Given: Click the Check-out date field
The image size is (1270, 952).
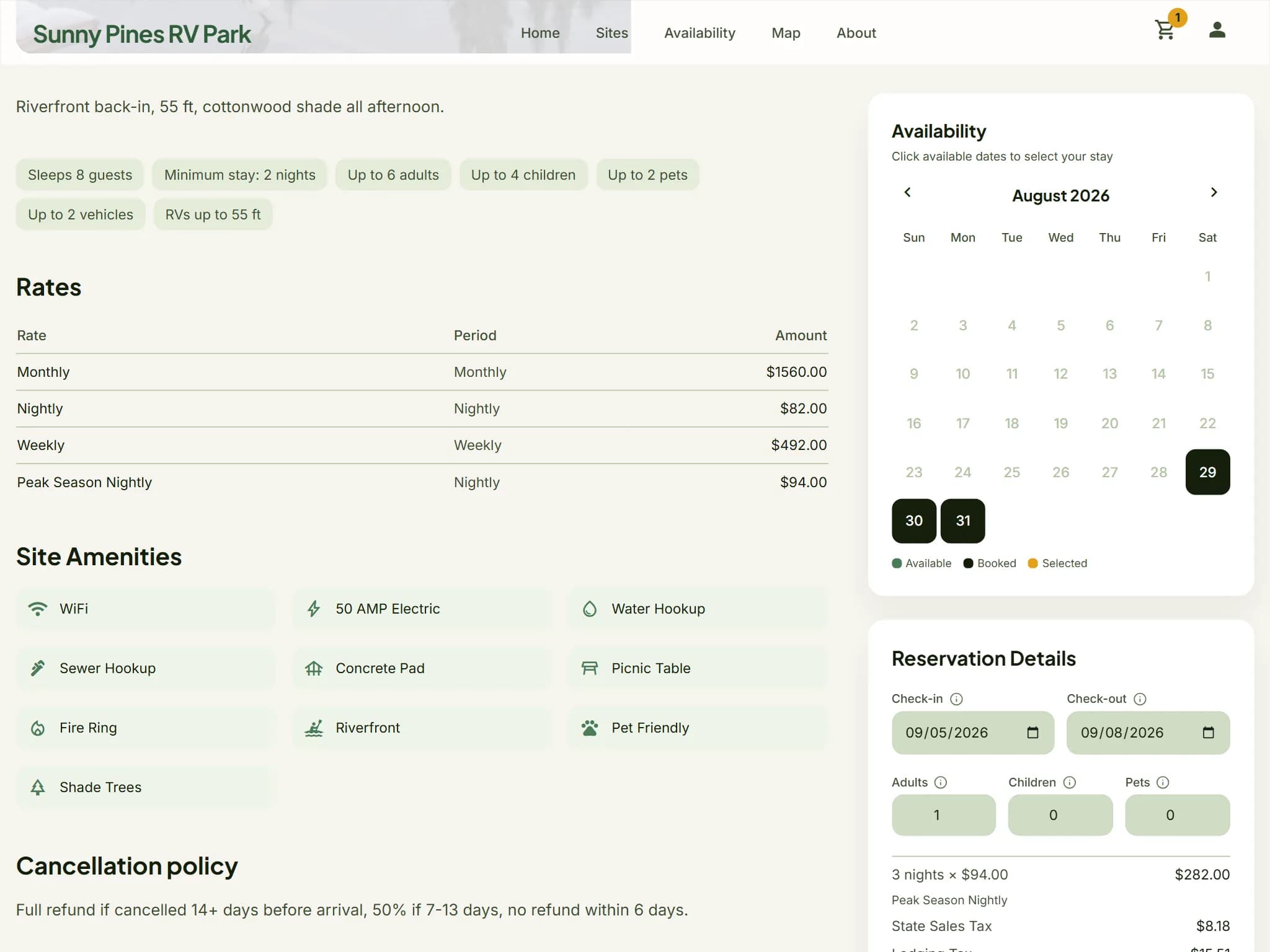Looking at the screenshot, I should point(1148,733).
